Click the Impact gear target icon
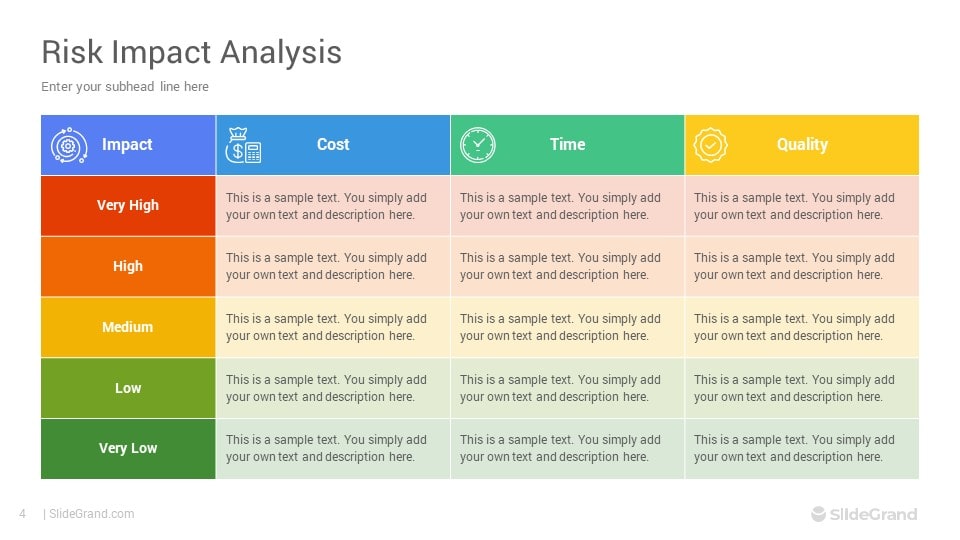The width and height of the screenshot is (960, 540). tap(69, 145)
